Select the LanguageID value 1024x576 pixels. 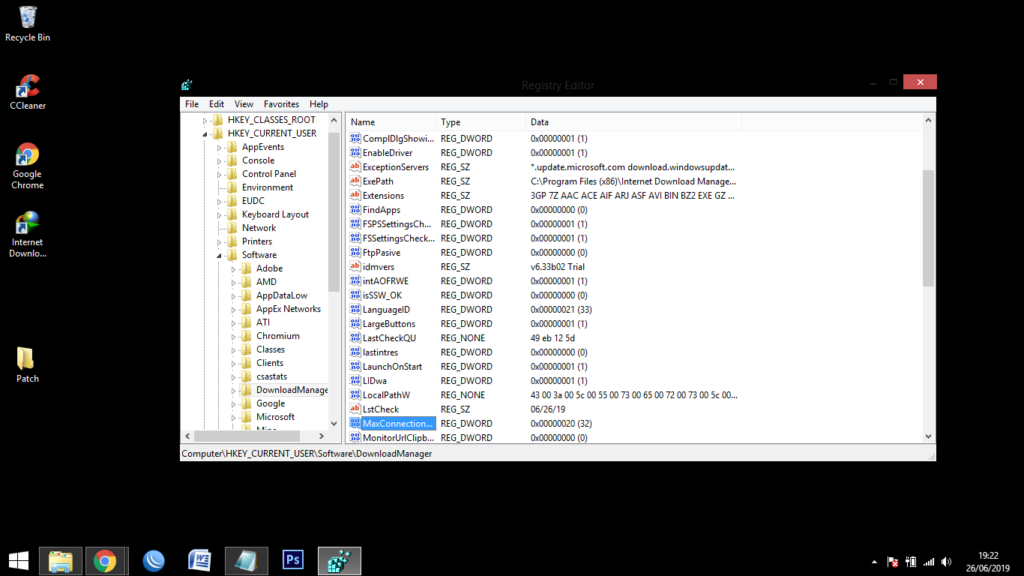tap(386, 310)
